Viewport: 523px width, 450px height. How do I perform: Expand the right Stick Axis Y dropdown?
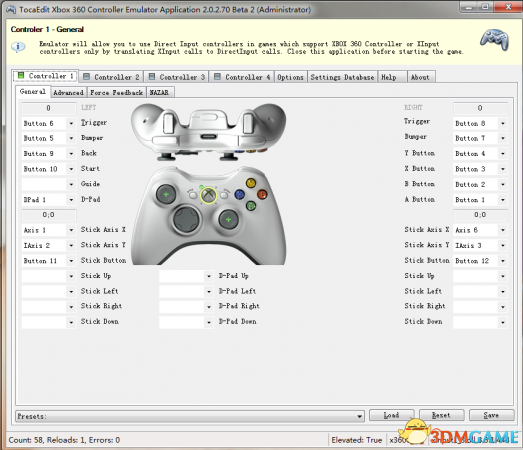click(x=503, y=245)
